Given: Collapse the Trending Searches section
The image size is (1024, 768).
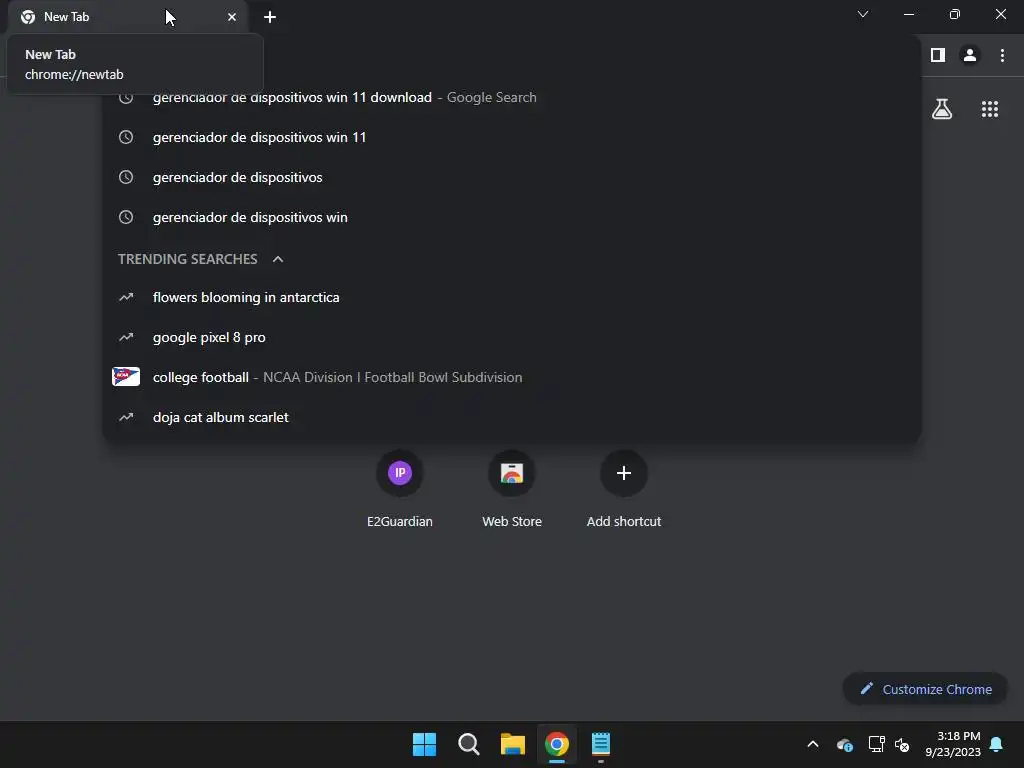Looking at the screenshot, I should tap(278, 259).
